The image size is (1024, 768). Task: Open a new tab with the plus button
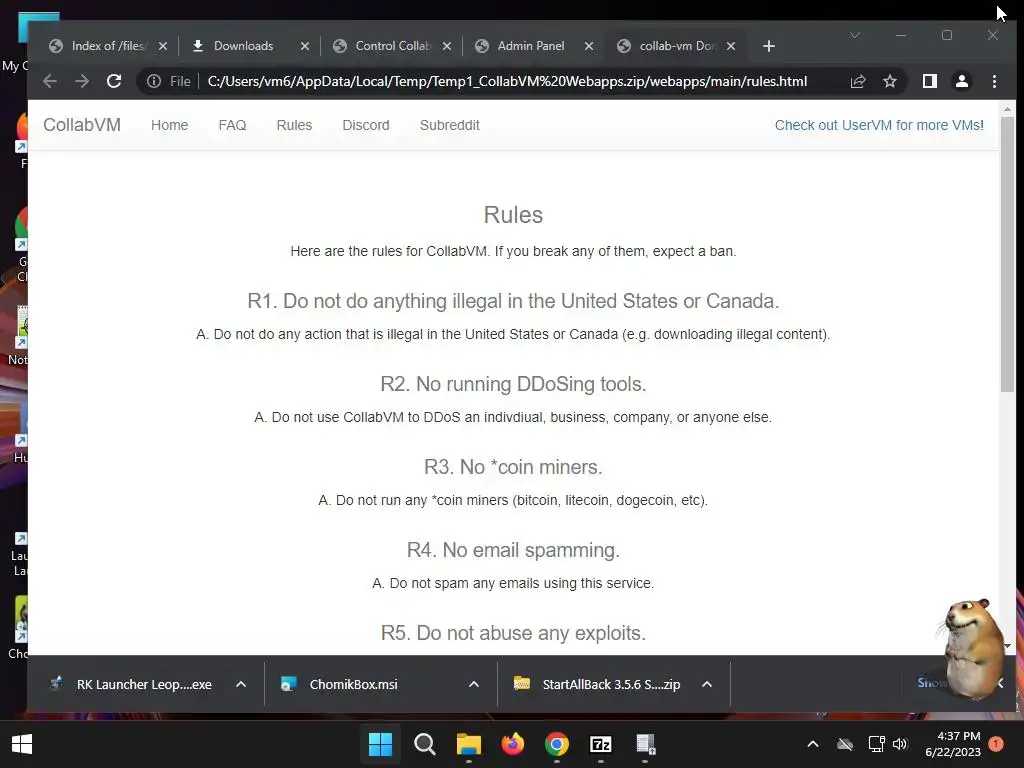click(x=769, y=46)
